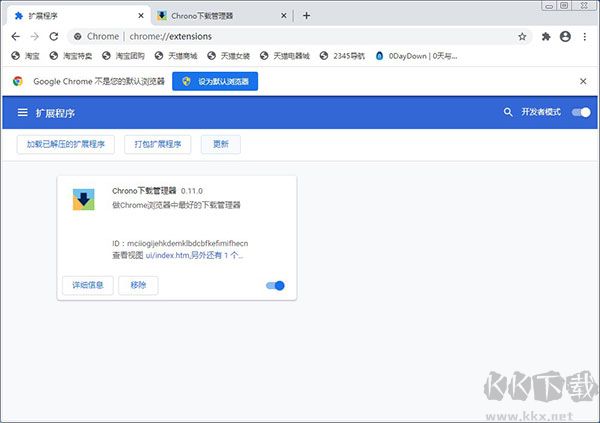Screen dimensions: 600x423
Task: Focus the chrome://extensions address bar
Action: (300, 36)
